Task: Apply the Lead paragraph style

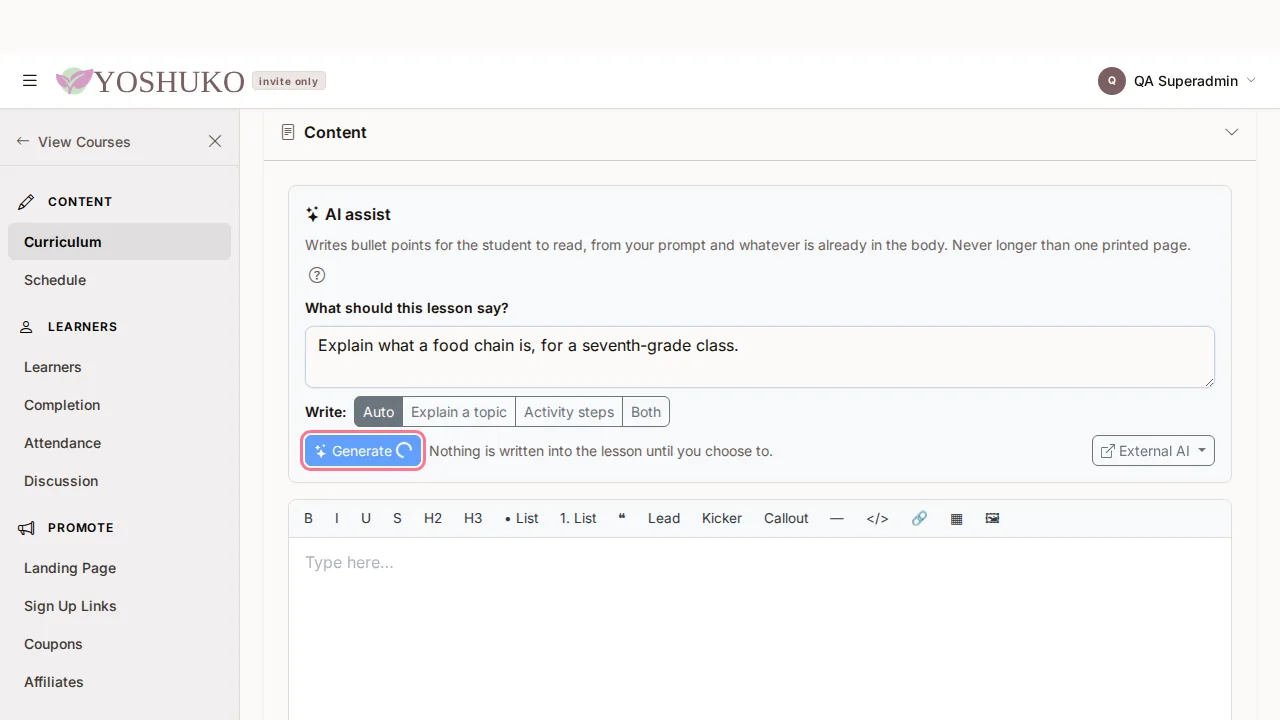Action: click(x=664, y=518)
